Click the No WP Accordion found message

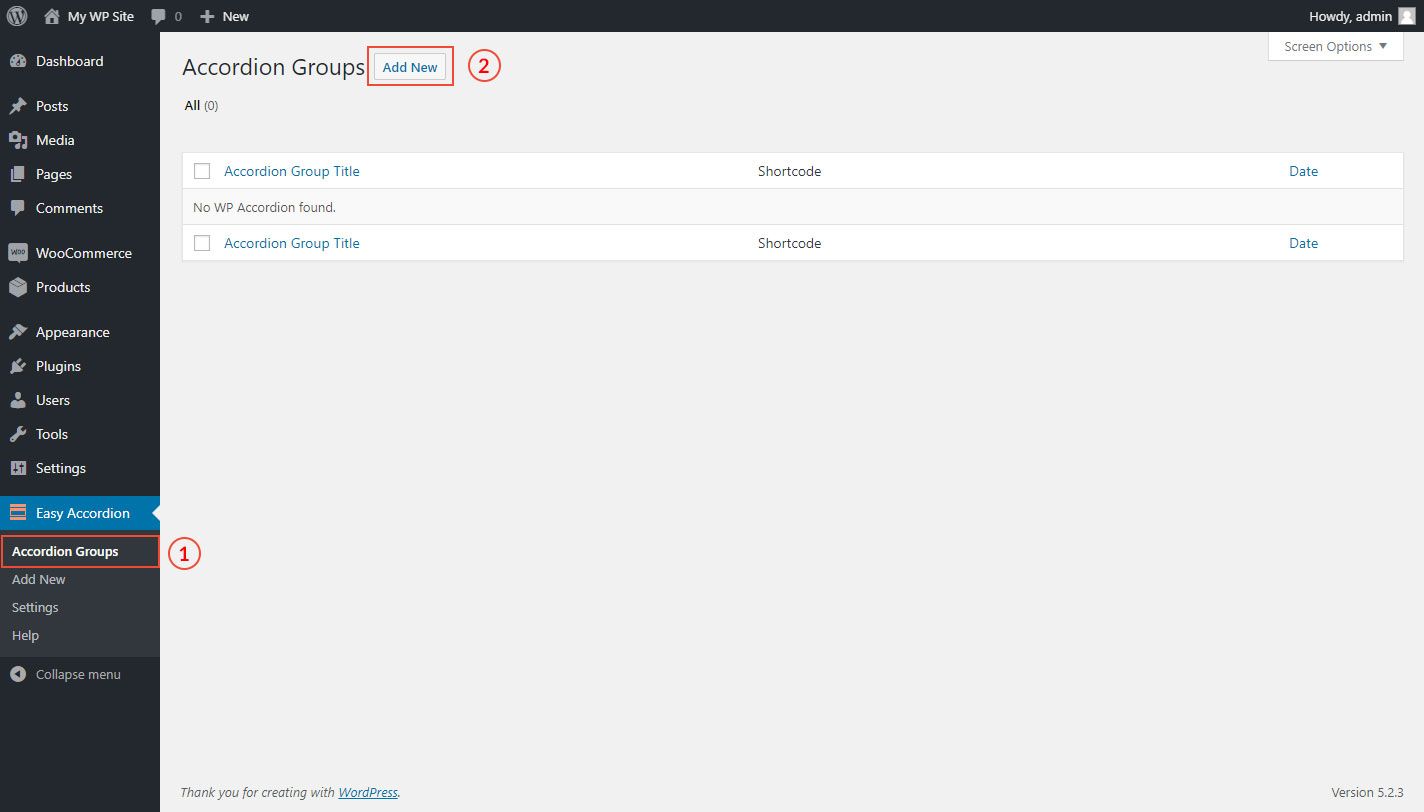[x=264, y=207]
